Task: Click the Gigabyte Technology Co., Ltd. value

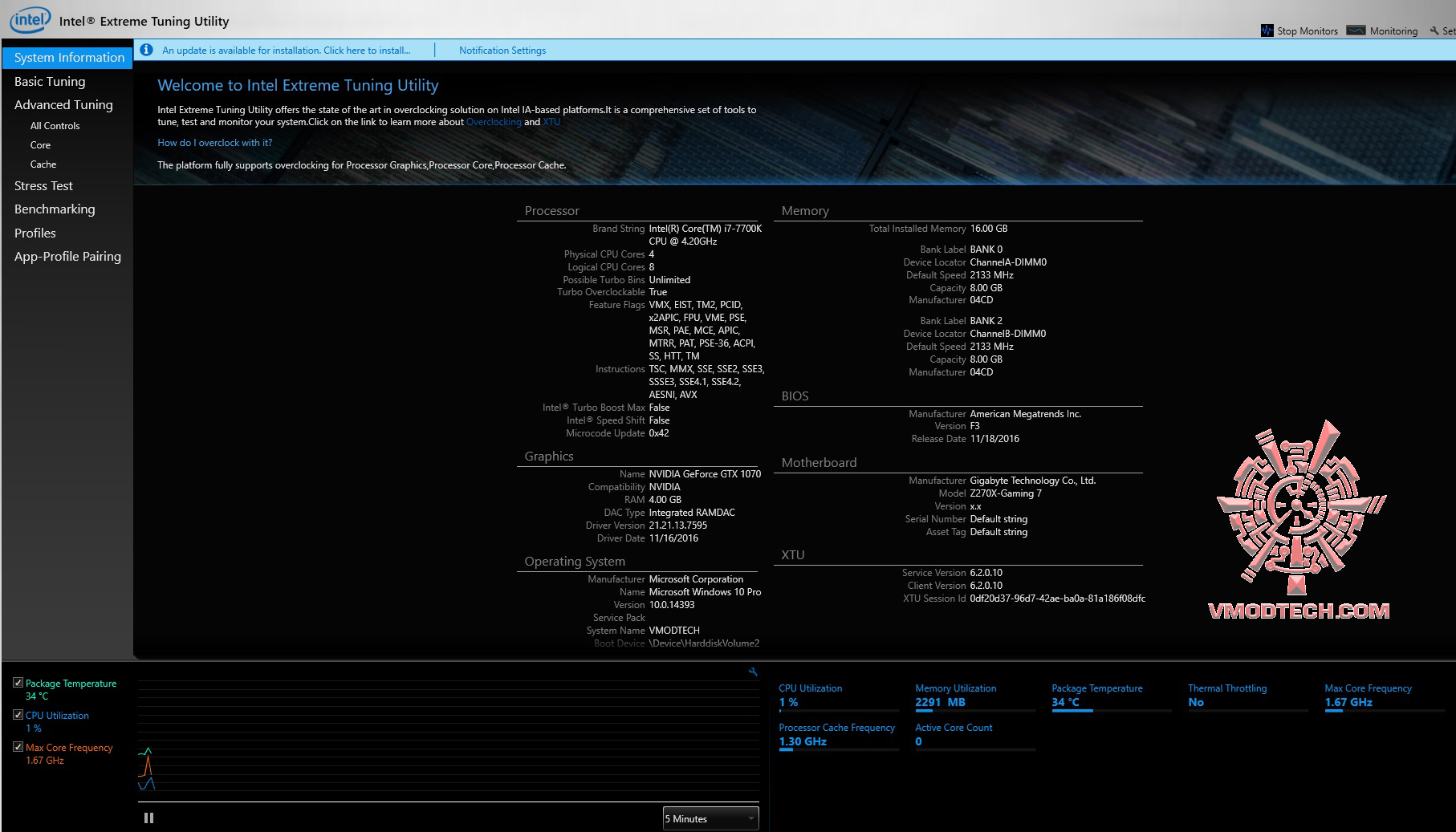Action: point(1032,481)
